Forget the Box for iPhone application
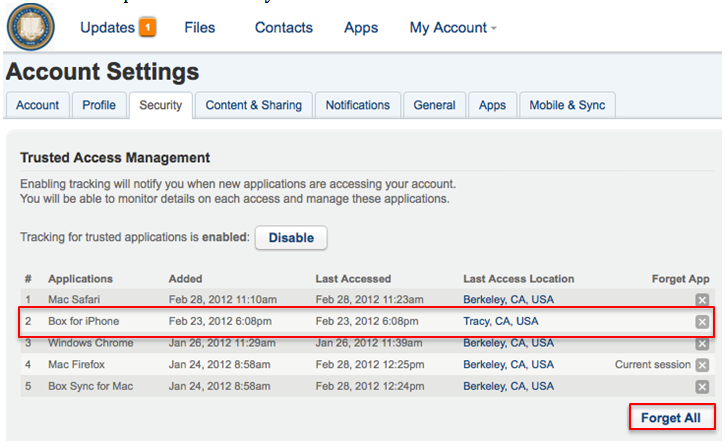Viewport: 727px width, 444px height. coord(702,322)
